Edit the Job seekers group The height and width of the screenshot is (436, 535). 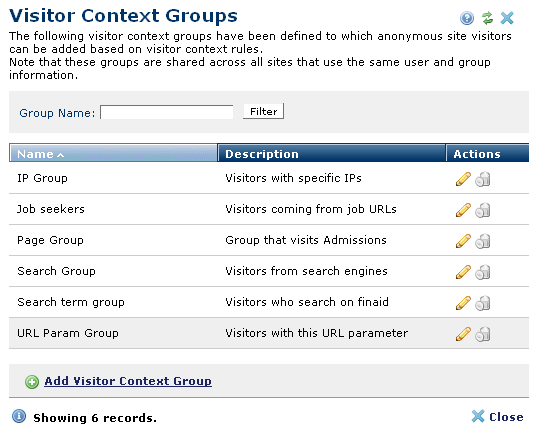[x=463, y=210]
